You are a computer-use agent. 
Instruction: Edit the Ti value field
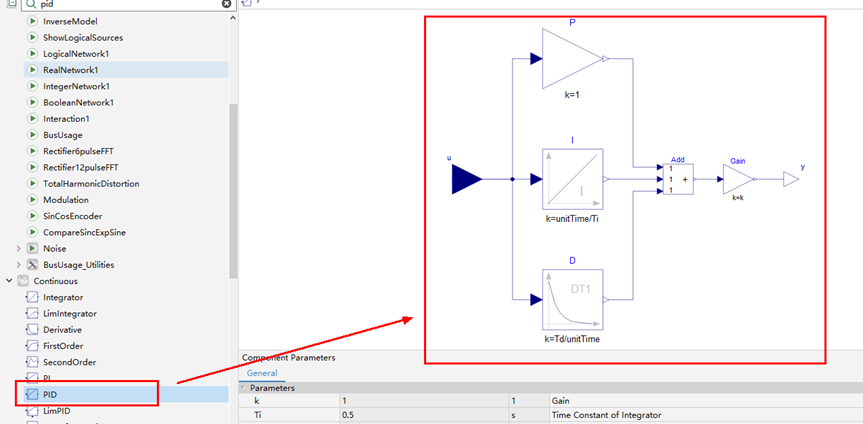pyautogui.click(x=424, y=415)
